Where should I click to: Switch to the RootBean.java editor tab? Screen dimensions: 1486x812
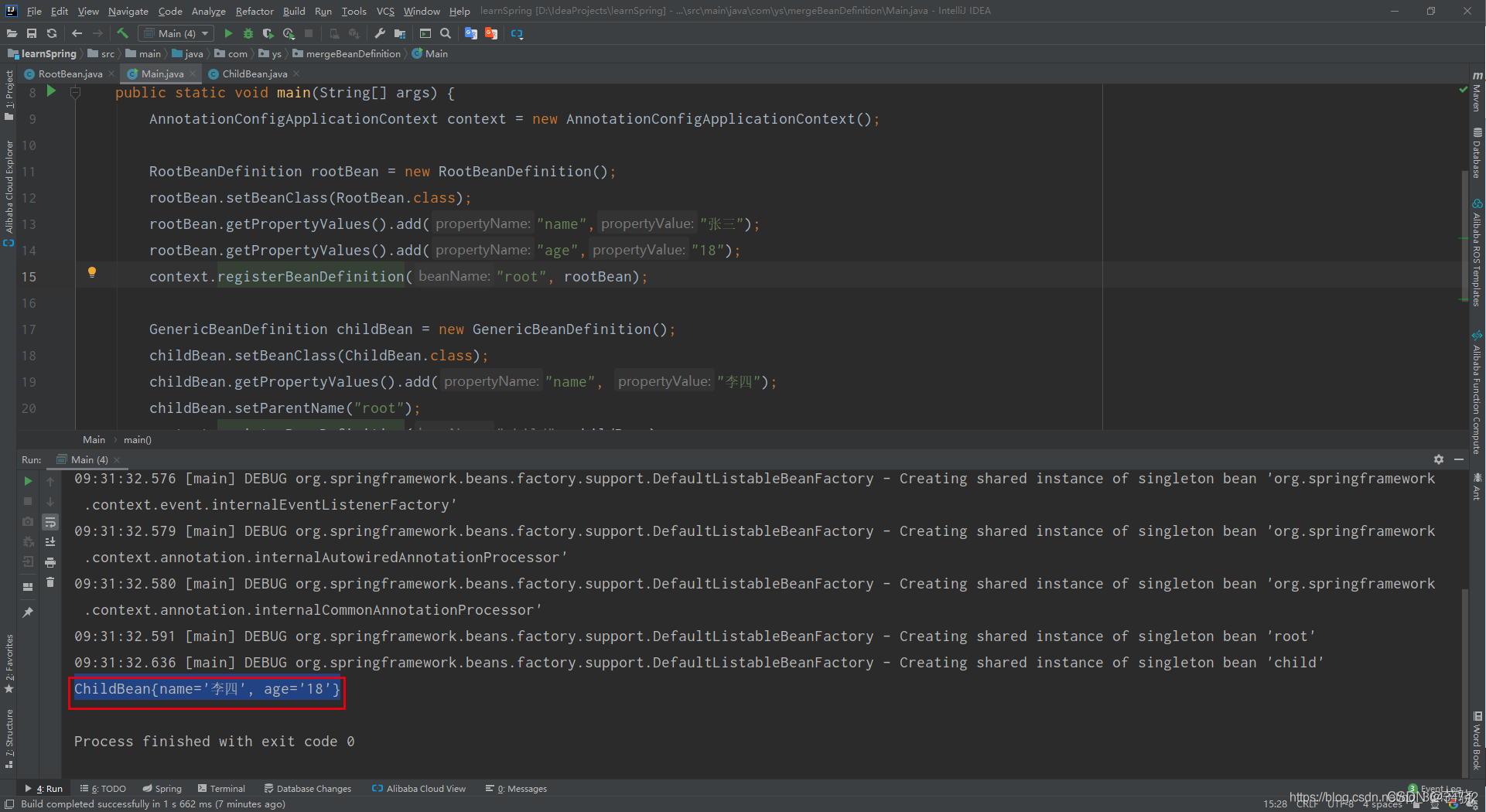click(x=70, y=74)
